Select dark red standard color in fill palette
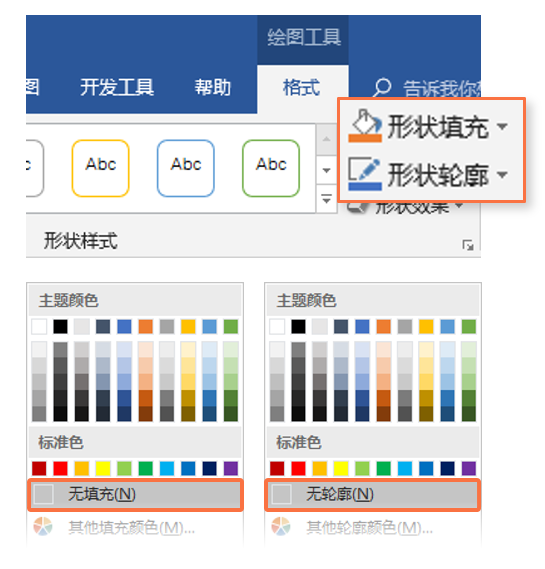This screenshot has width=545, height=569. (39, 468)
